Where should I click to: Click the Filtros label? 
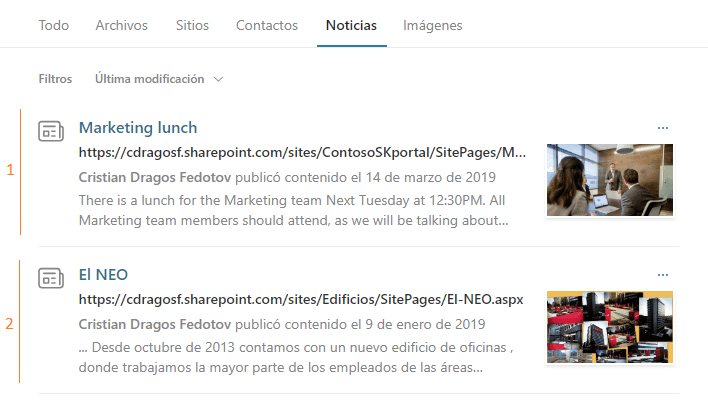(x=55, y=79)
